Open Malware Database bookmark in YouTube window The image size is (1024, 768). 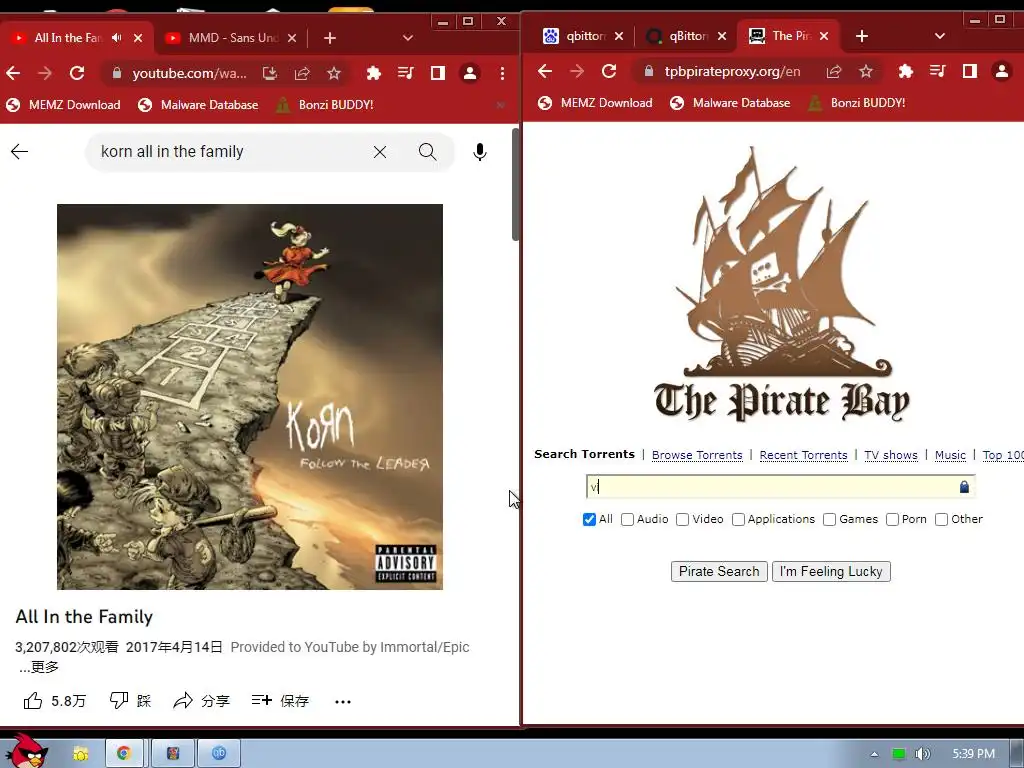pos(198,104)
